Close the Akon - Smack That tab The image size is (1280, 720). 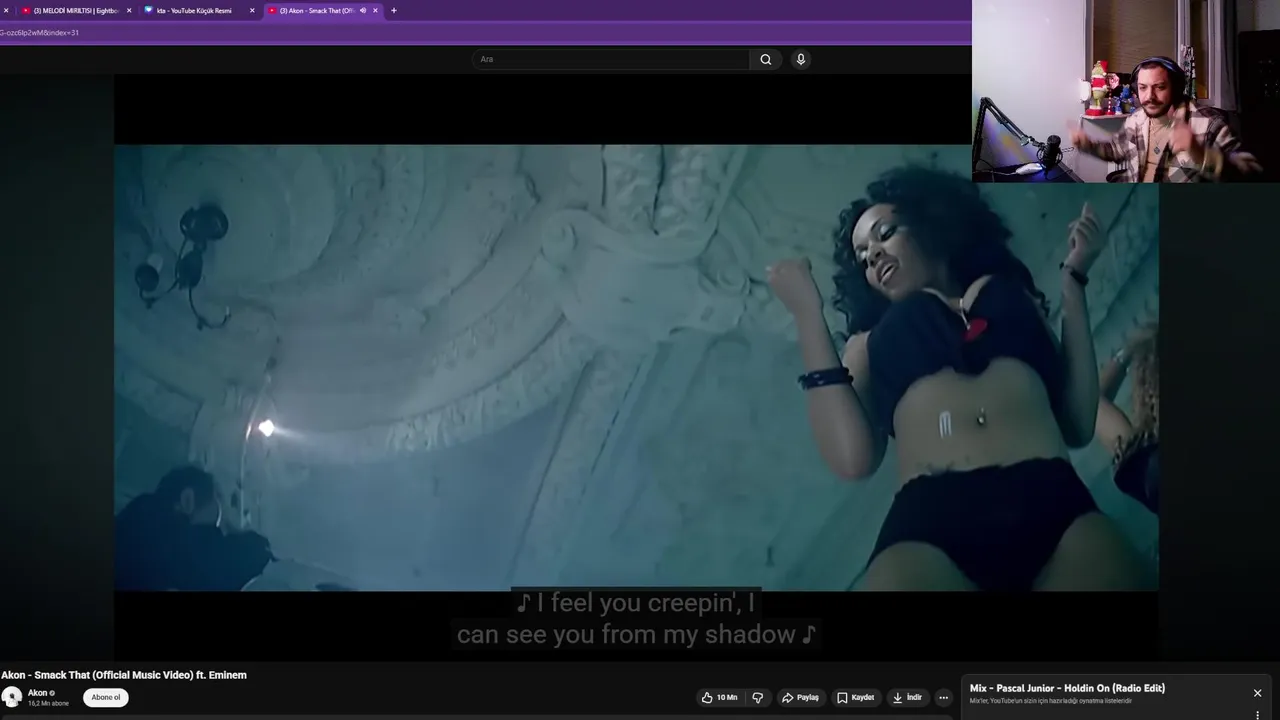[375, 11]
